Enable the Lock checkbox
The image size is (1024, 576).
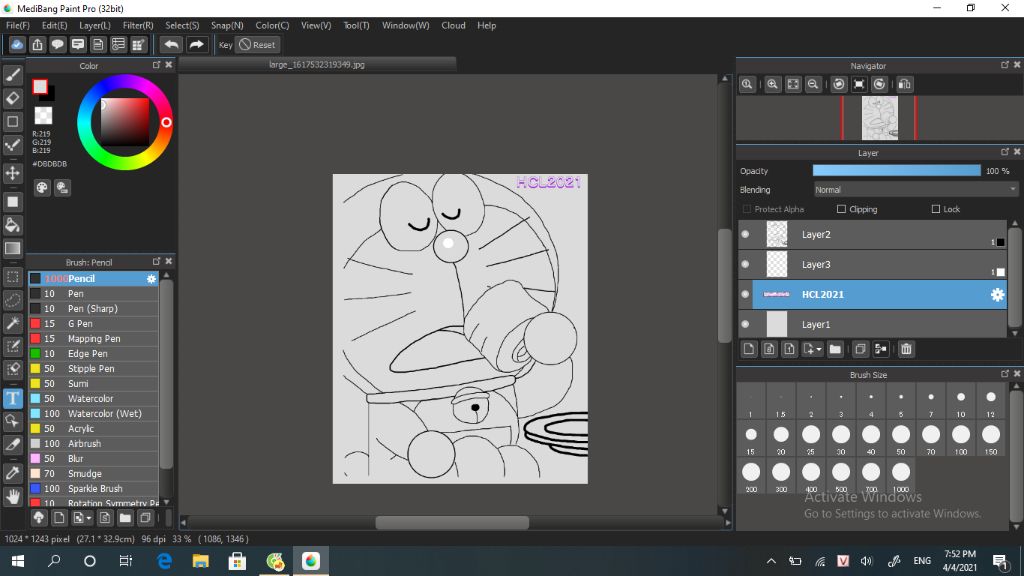pyautogui.click(x=936, y=209)
